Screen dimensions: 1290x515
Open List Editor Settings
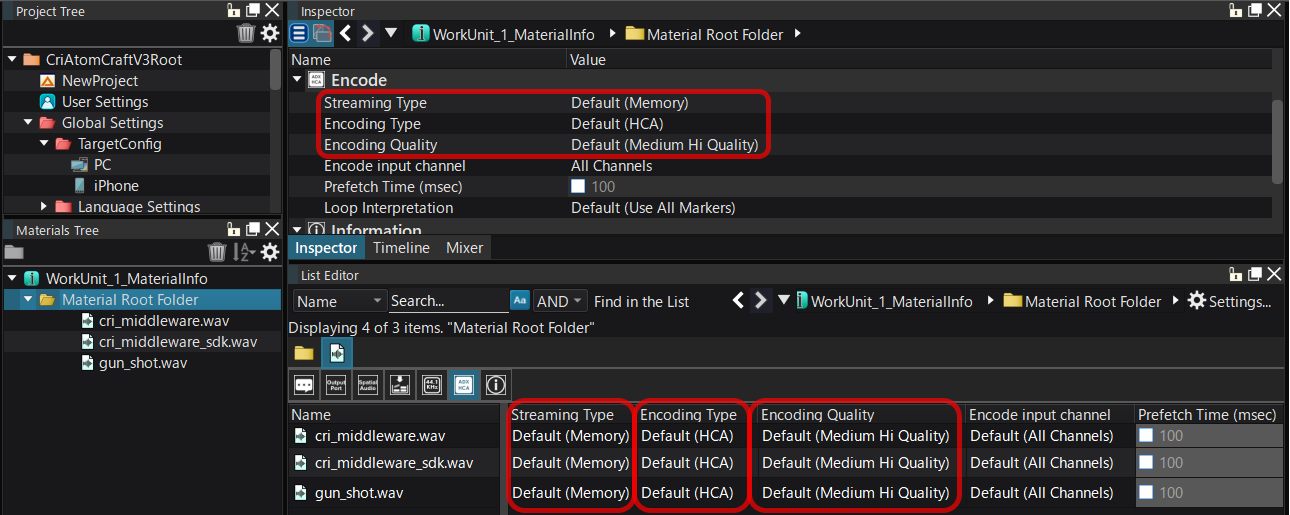click(1229, 300)
